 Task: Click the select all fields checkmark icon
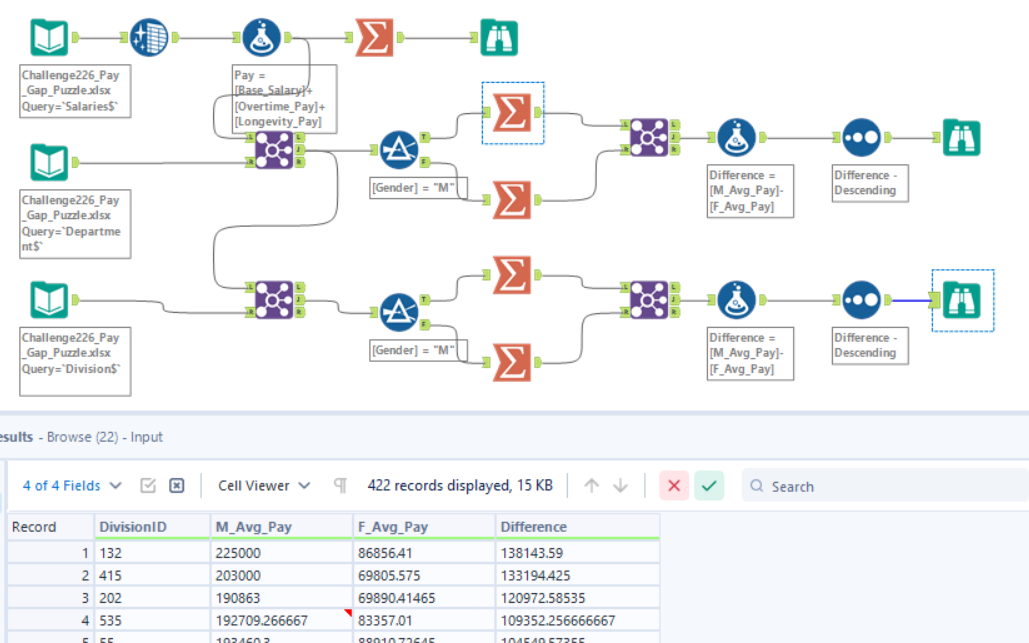(148, 486)
